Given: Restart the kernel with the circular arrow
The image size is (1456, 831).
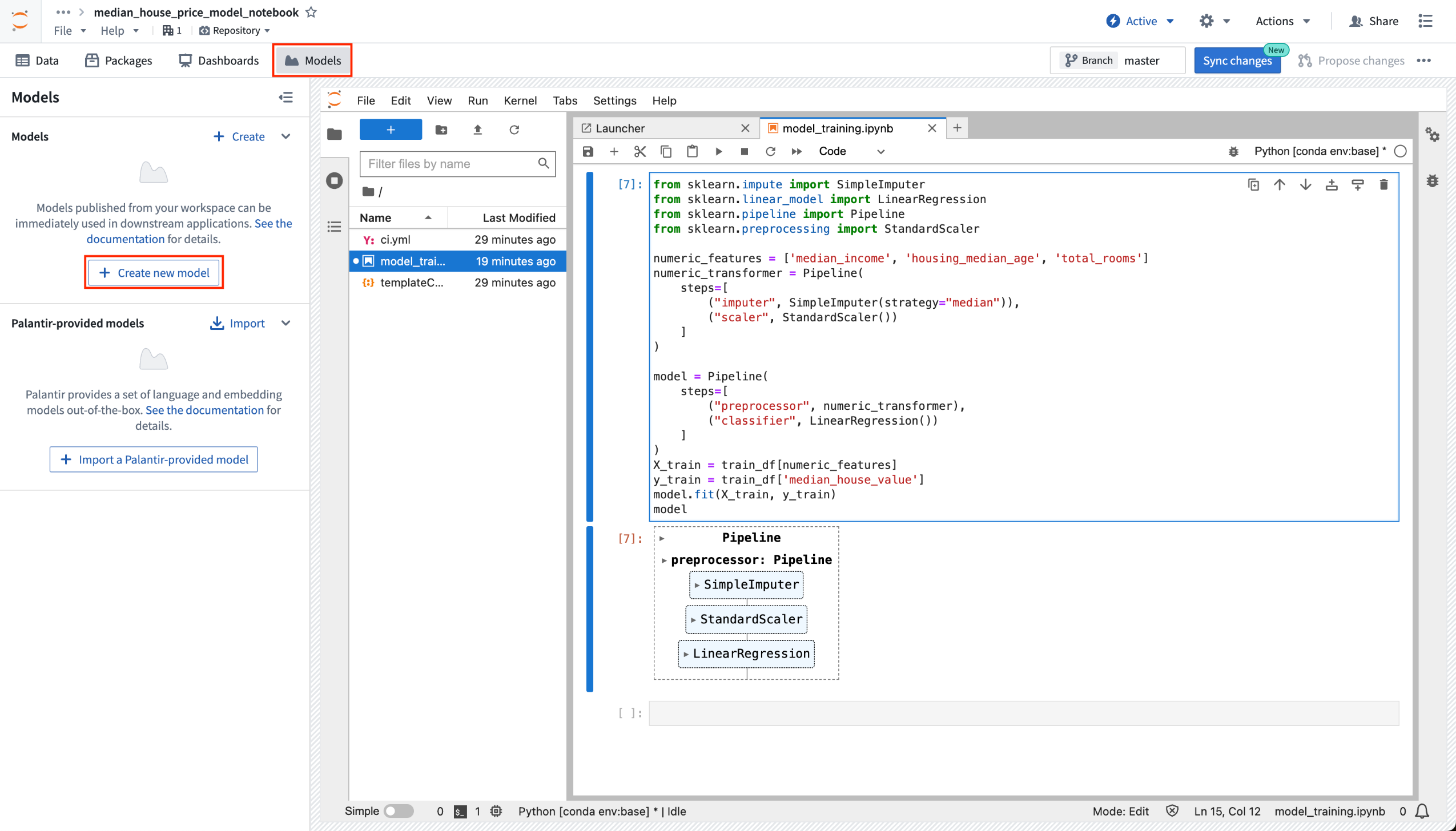Looking at the screenshot, I should (770, 151).
